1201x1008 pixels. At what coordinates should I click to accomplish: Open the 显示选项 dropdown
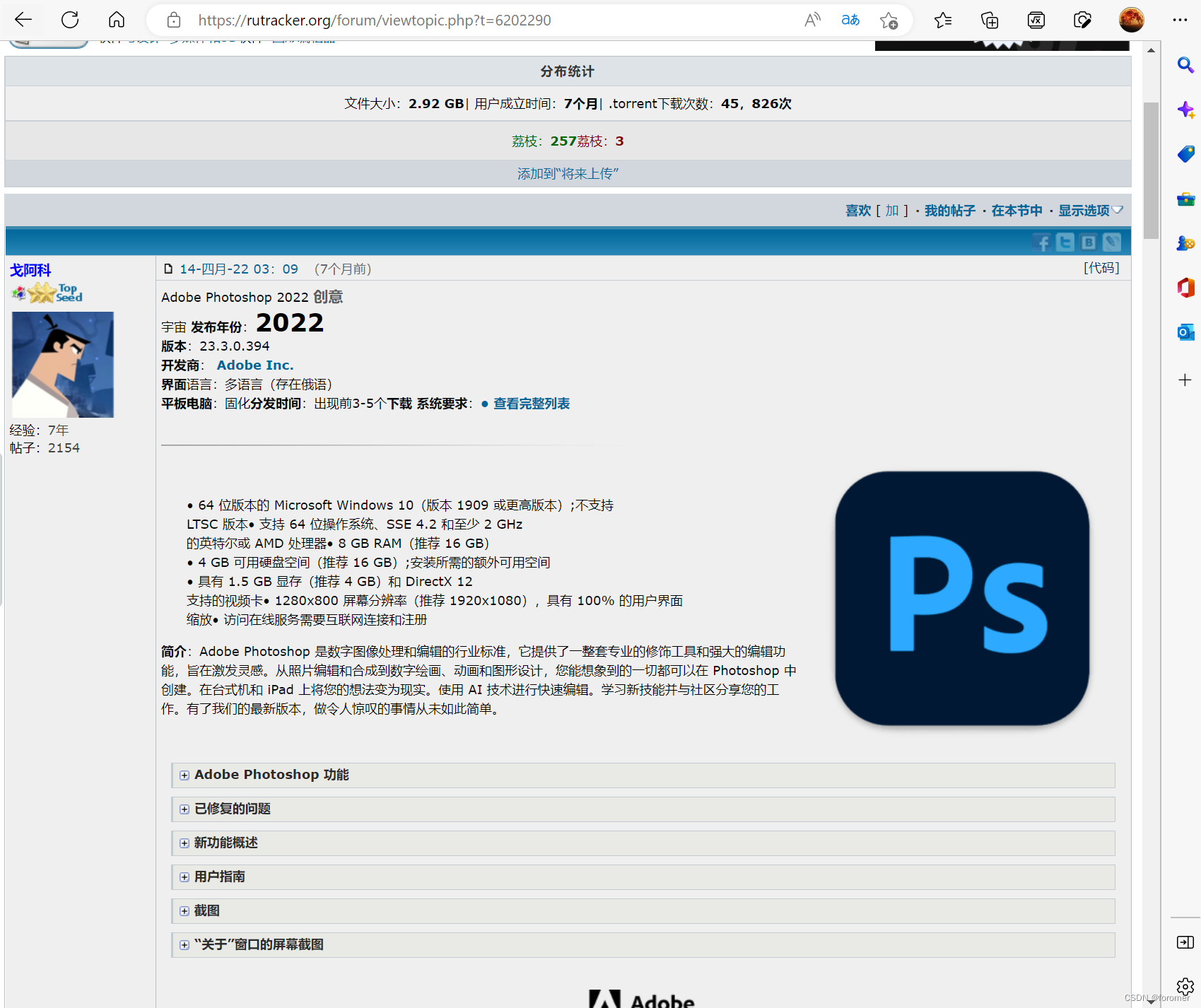tap(1084, 210)
